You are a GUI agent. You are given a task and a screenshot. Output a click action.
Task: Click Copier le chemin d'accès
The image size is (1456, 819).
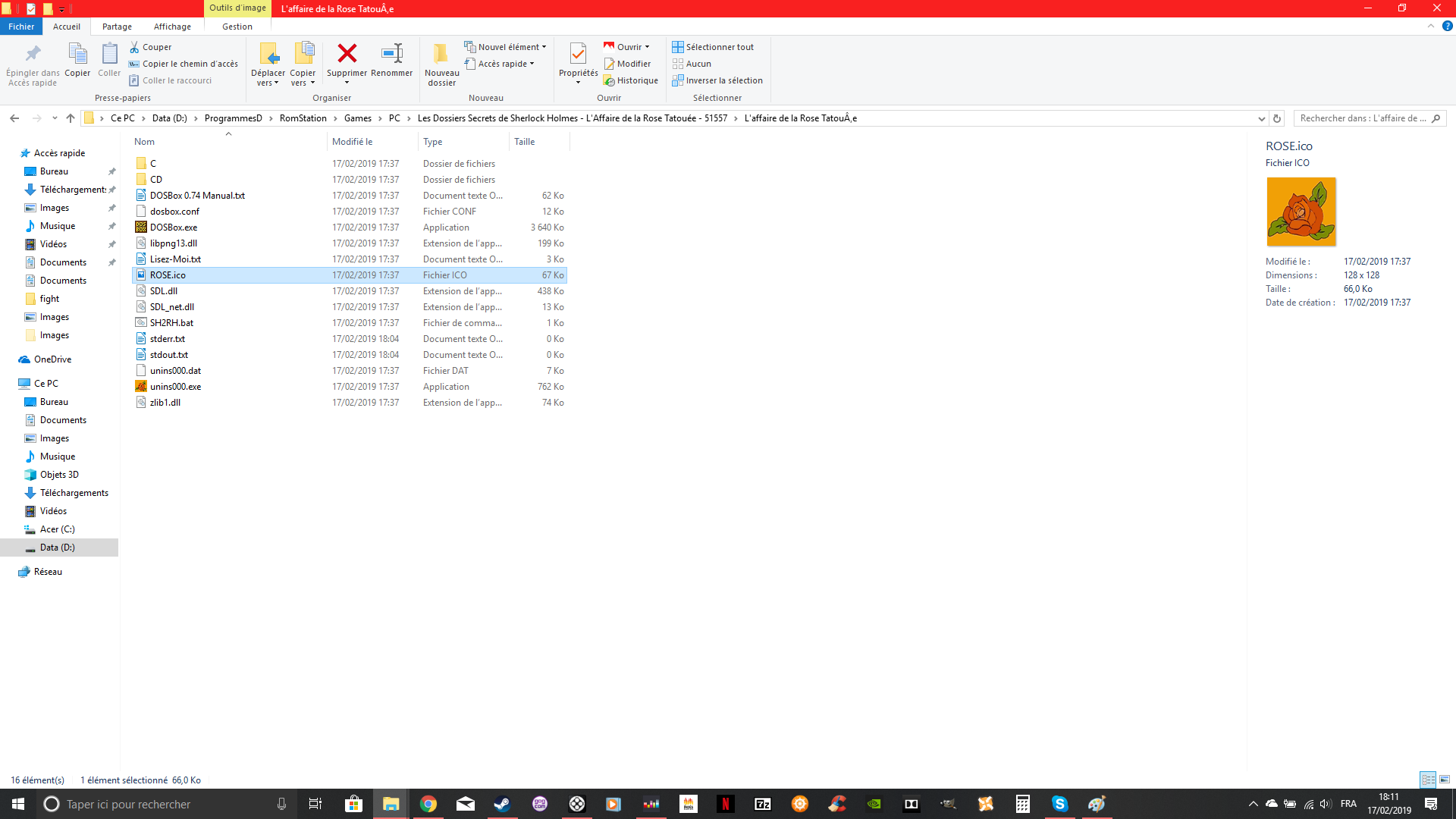click(x=184, y=64)
